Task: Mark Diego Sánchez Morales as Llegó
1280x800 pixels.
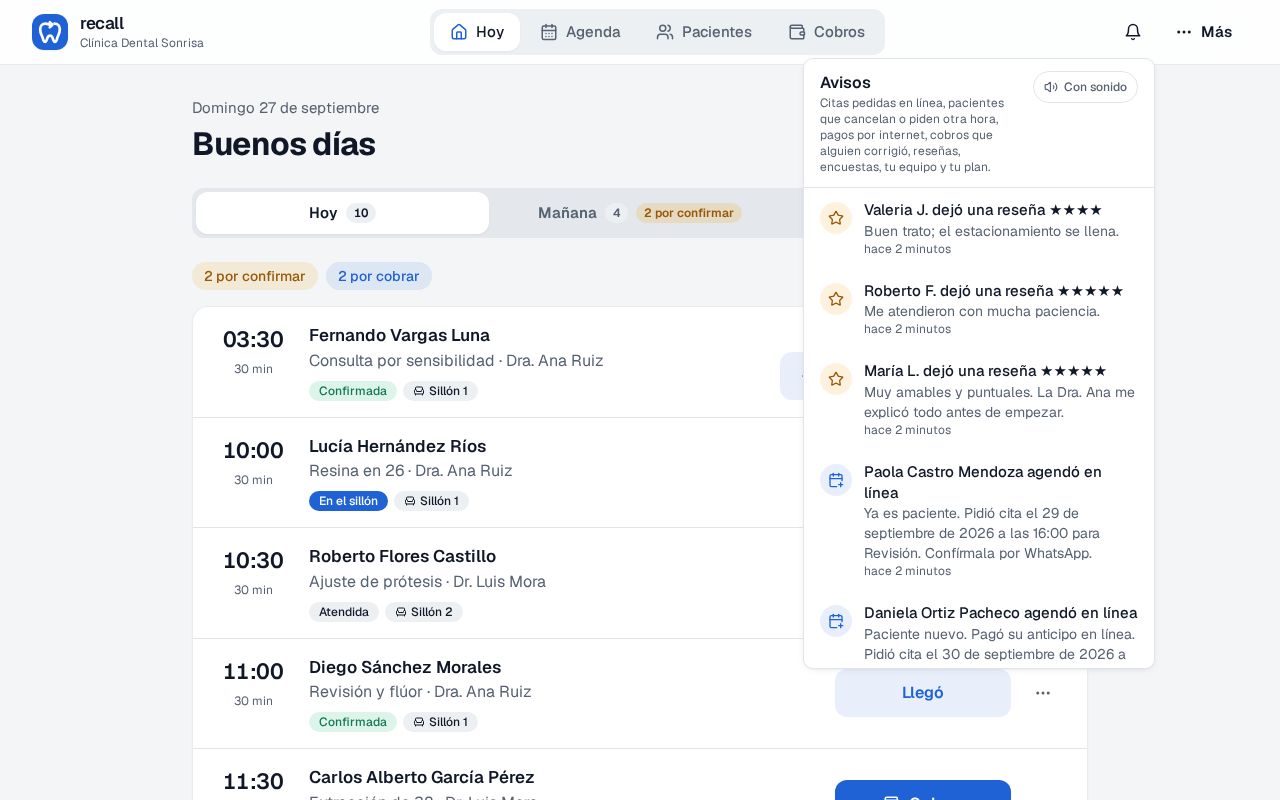Action: click(923, 693)
